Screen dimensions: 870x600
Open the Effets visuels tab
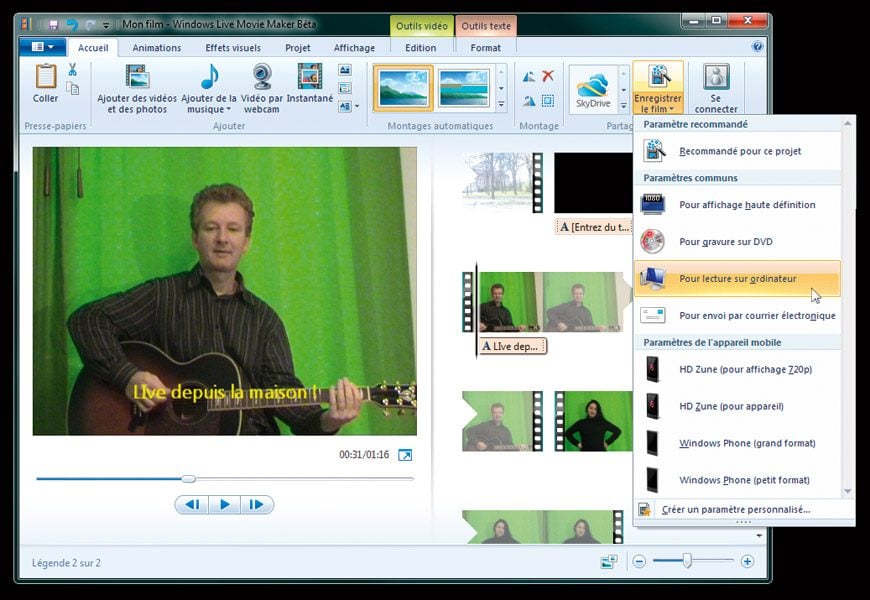tap(233, 48)
